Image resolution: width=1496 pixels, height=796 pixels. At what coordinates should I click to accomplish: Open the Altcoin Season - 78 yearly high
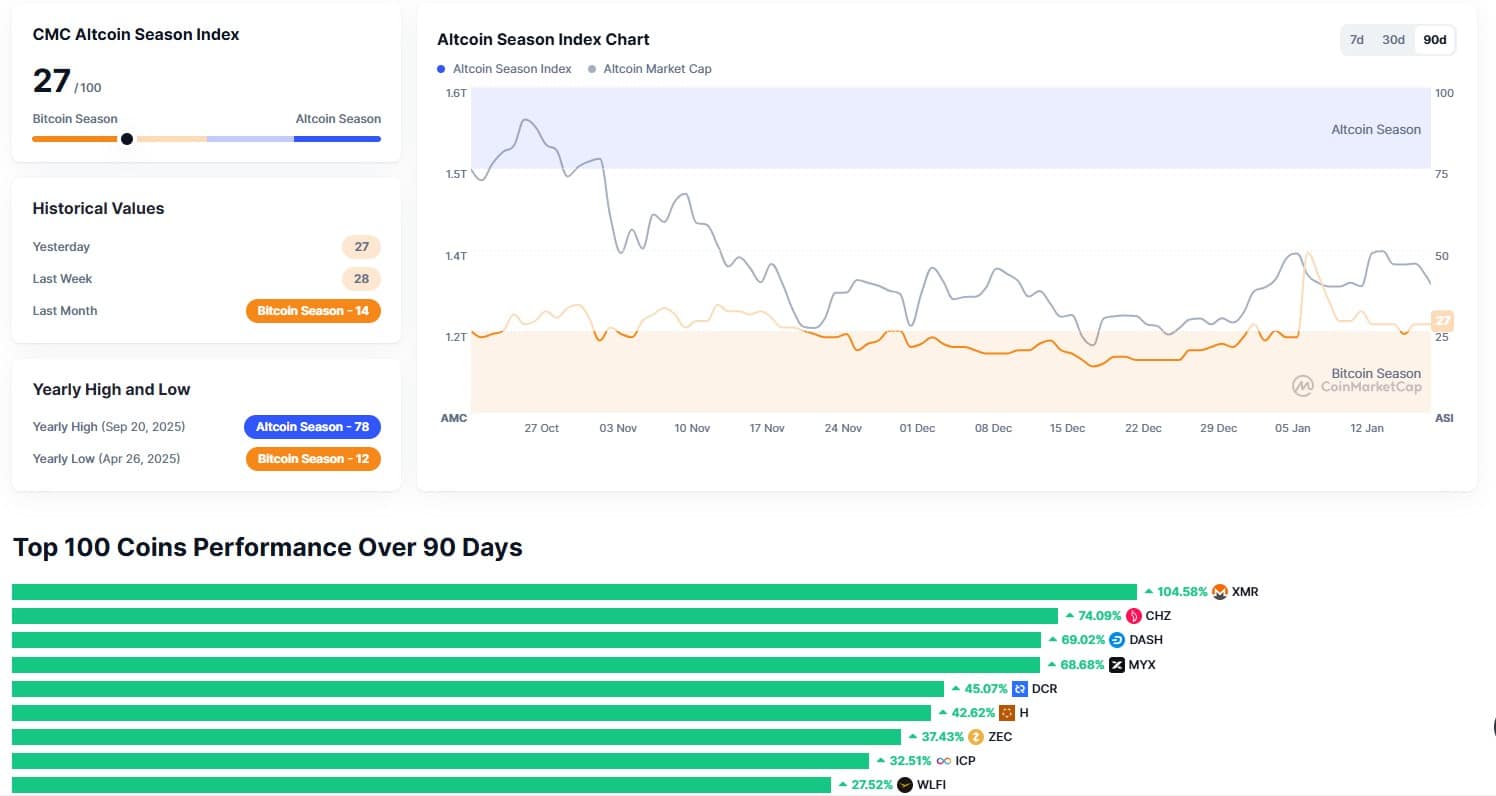(312, 426)
